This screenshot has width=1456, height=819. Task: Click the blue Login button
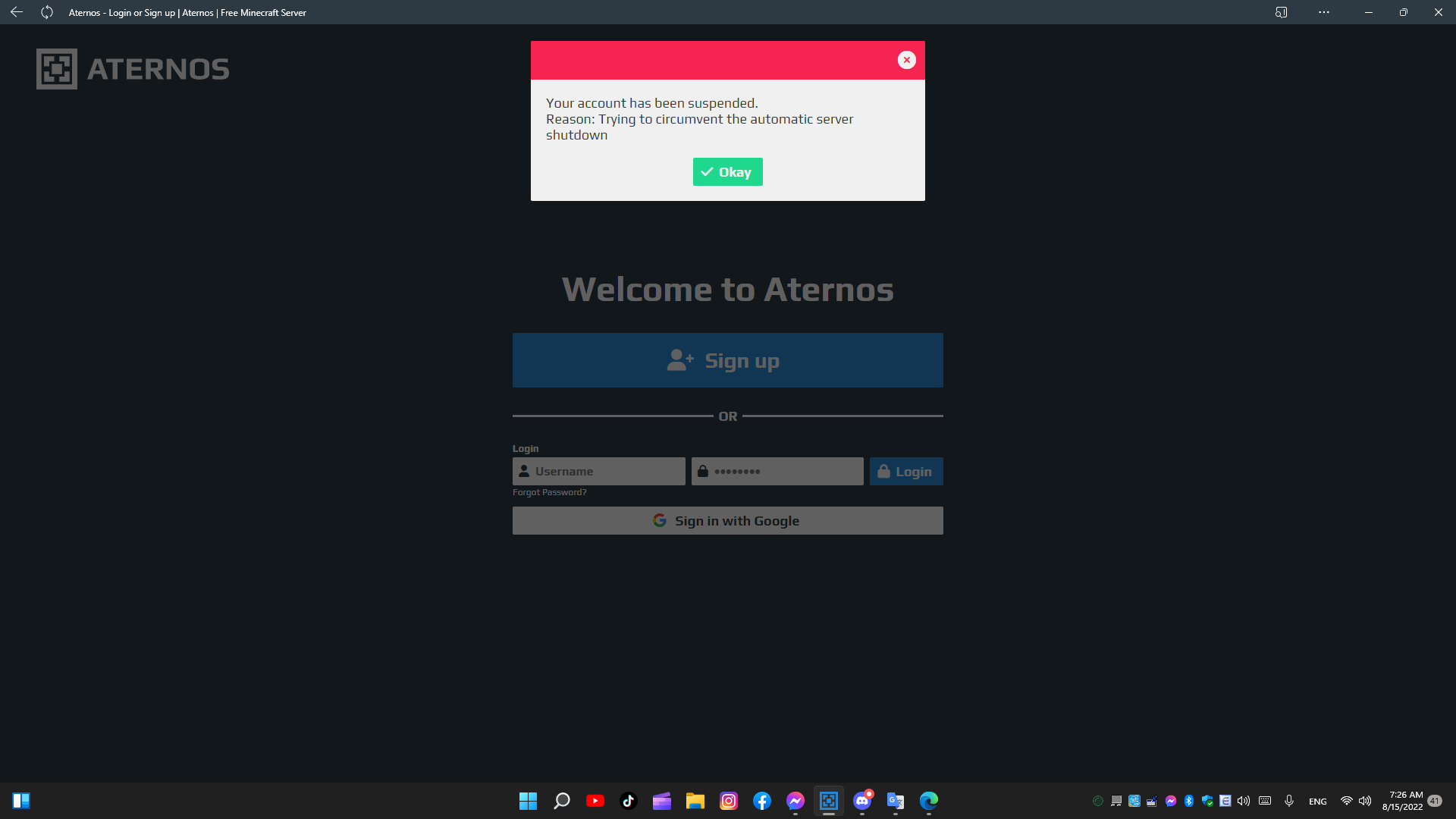point(906,472)
